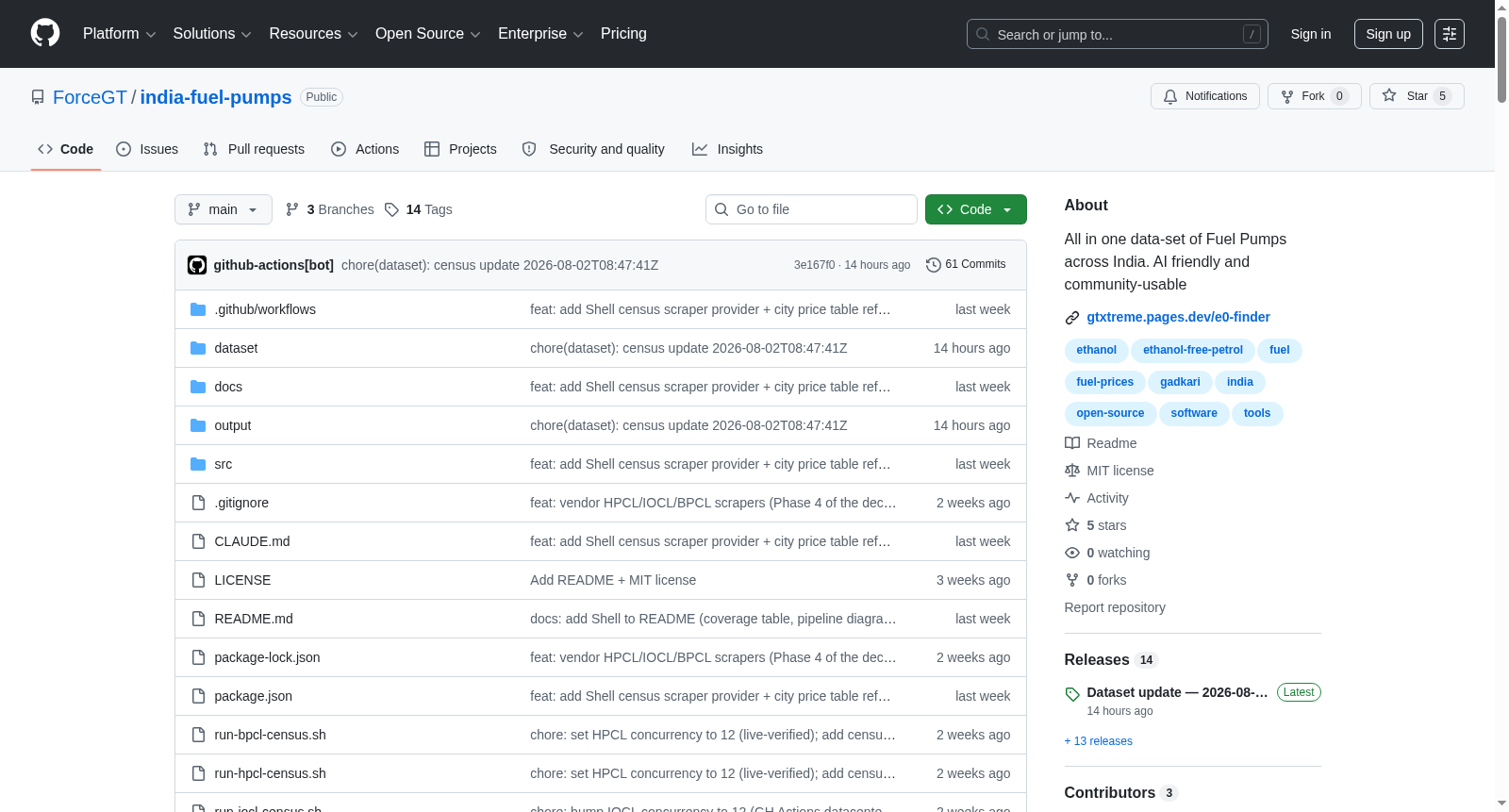Expand the Open Source menu
Image resolution: width=1509 pixels, height=812 pixels.
(x=428, y=34)
